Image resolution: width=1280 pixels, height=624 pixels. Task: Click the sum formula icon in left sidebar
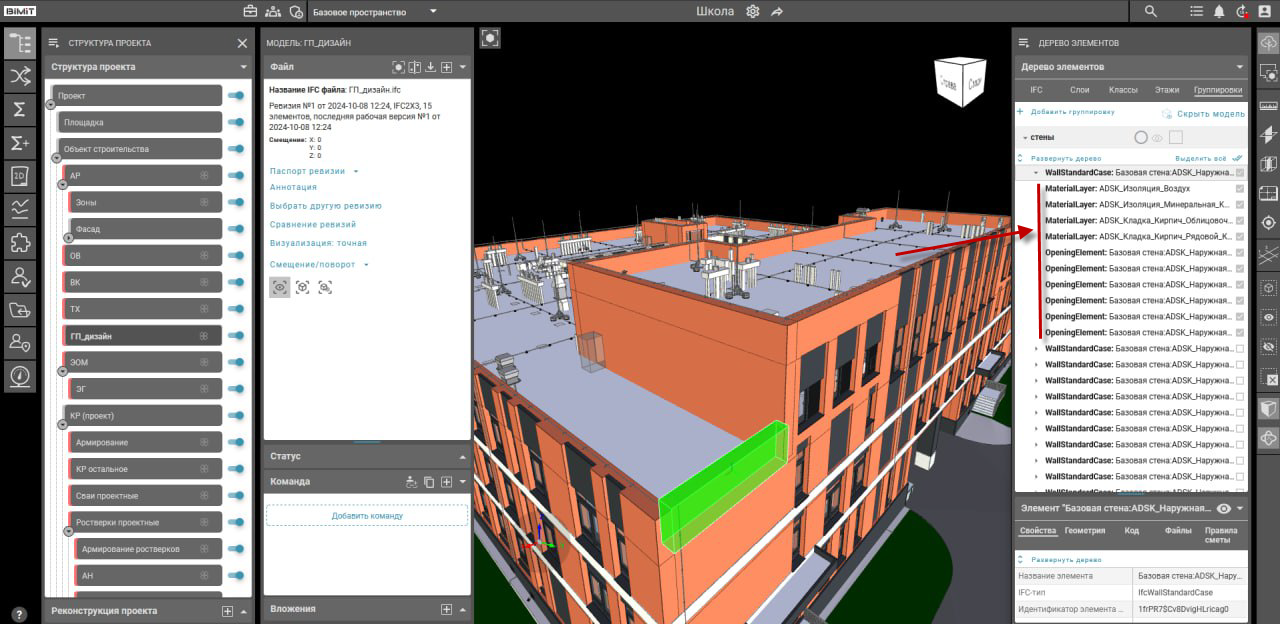pos(19,109)
